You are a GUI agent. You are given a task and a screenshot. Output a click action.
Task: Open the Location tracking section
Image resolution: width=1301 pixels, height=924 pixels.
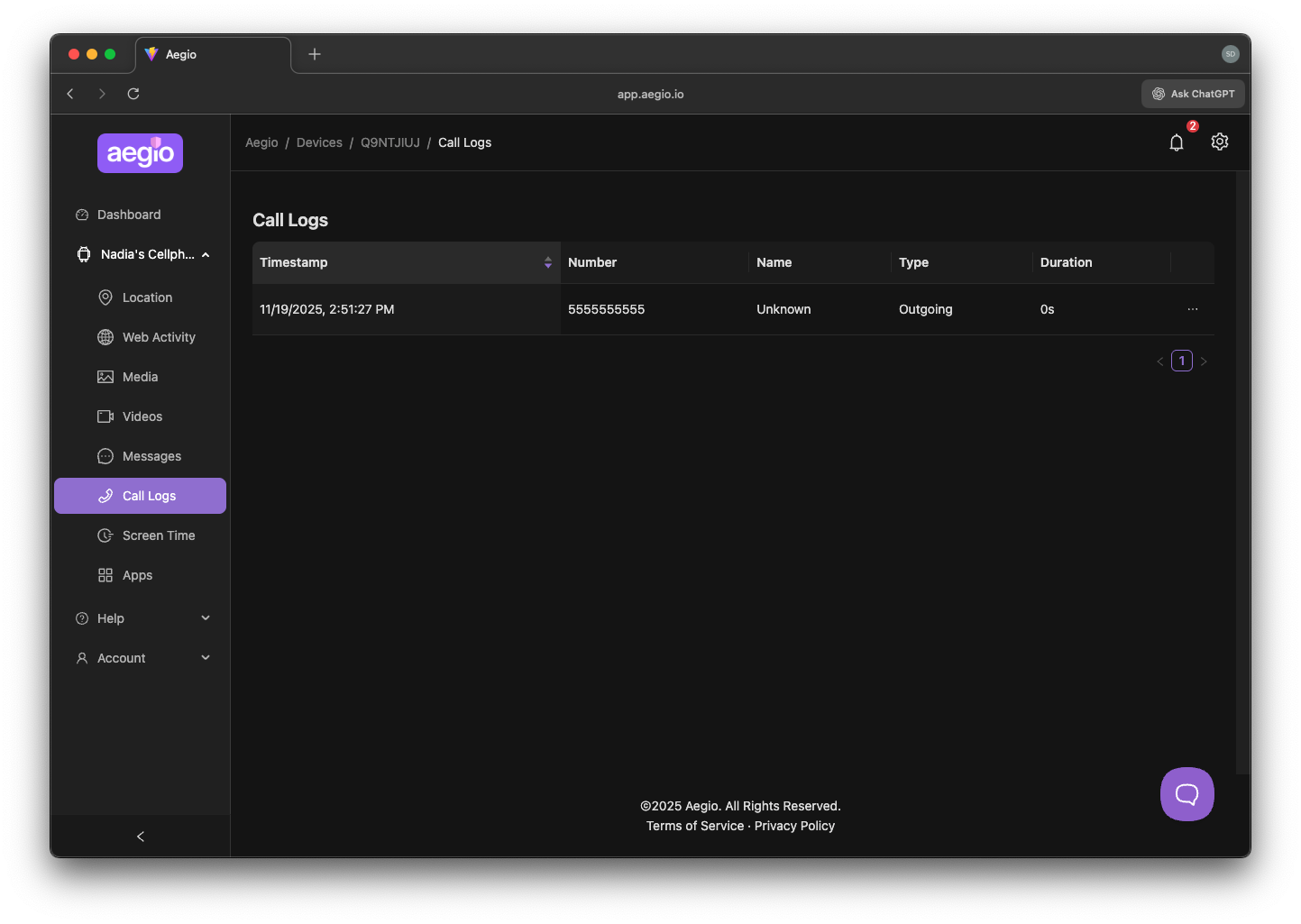pyautogui.click(x=147, y=297)
